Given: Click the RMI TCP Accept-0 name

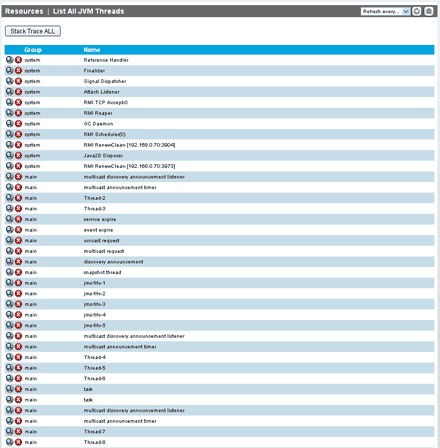Looking at the screenshot, I should (x=106, y=103).
